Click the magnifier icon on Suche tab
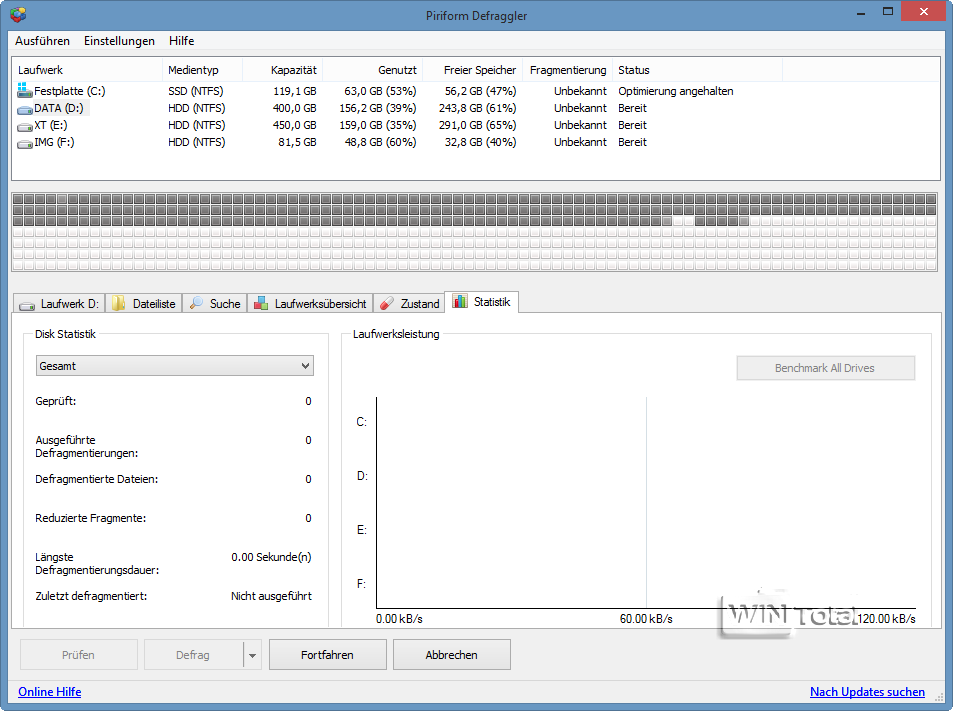This screenshot has height=711, width=953. click(x=196, y=303)
